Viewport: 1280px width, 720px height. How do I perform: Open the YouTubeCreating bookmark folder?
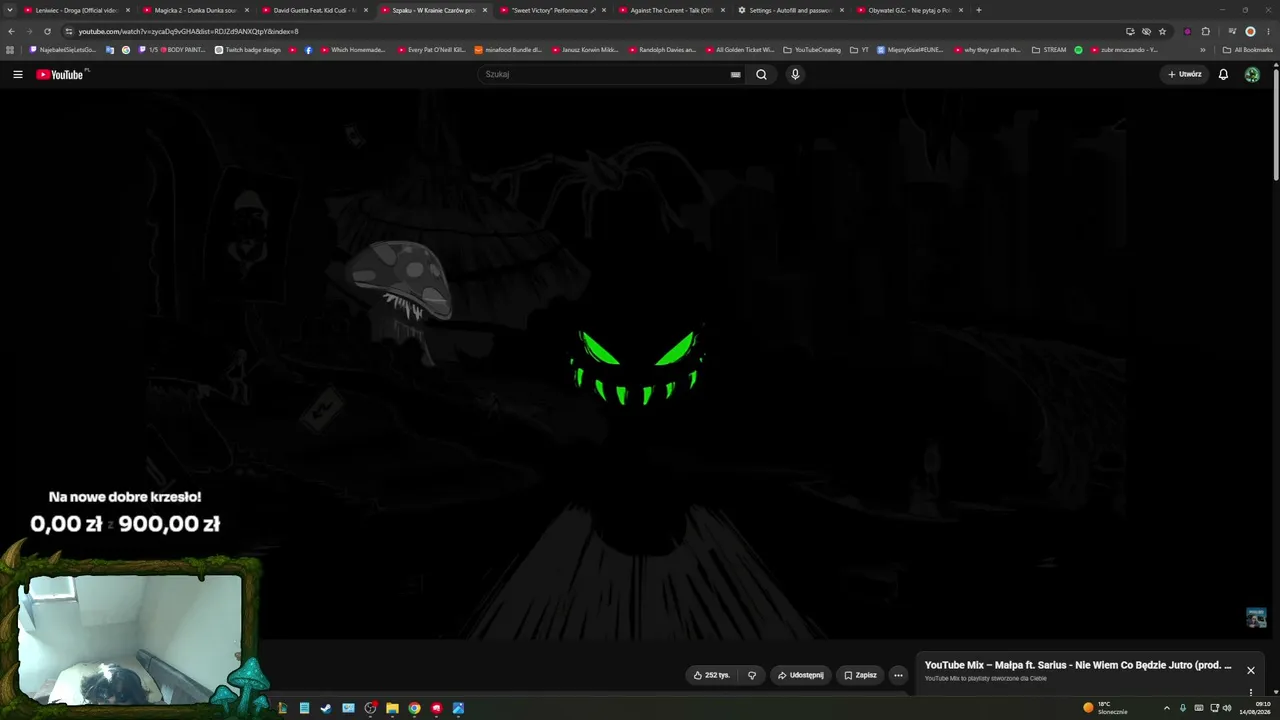pyautogui.click(x=812, y=50)
